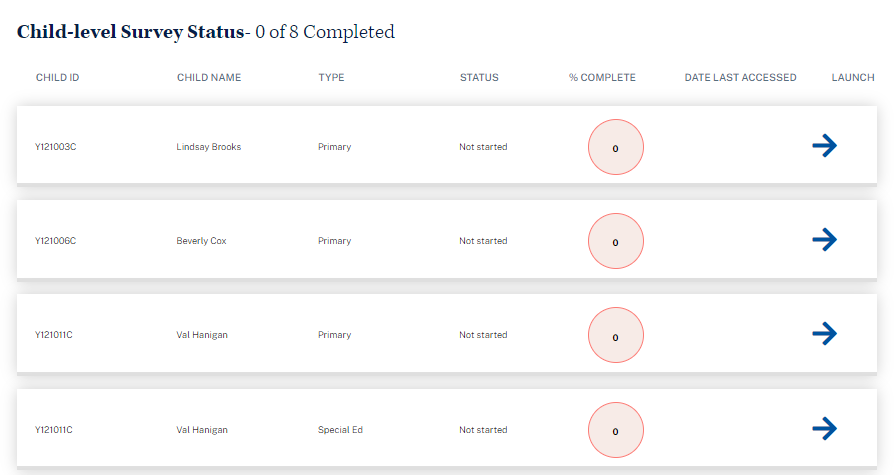Viewport: 895px width, 475px height.
Task: Click the name Beverly Cox
Action: coord(201,241)
